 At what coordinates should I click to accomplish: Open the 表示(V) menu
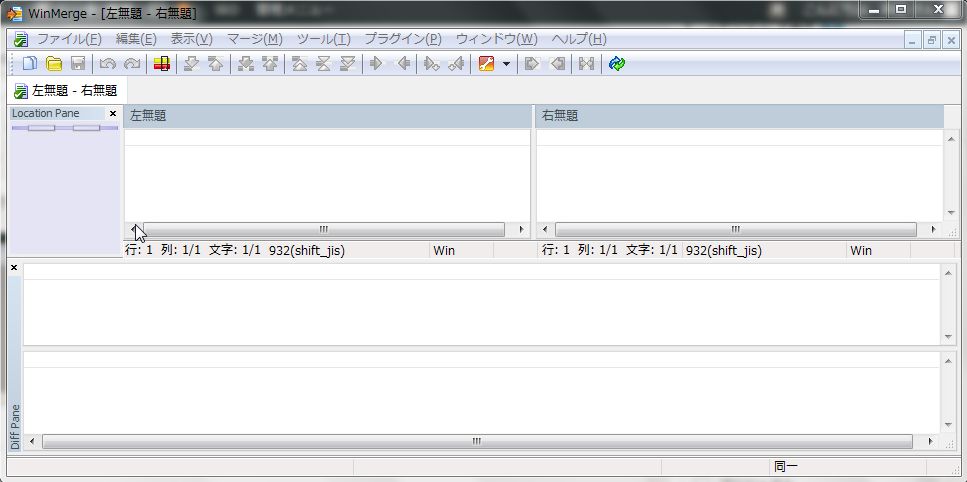(191, 39)
